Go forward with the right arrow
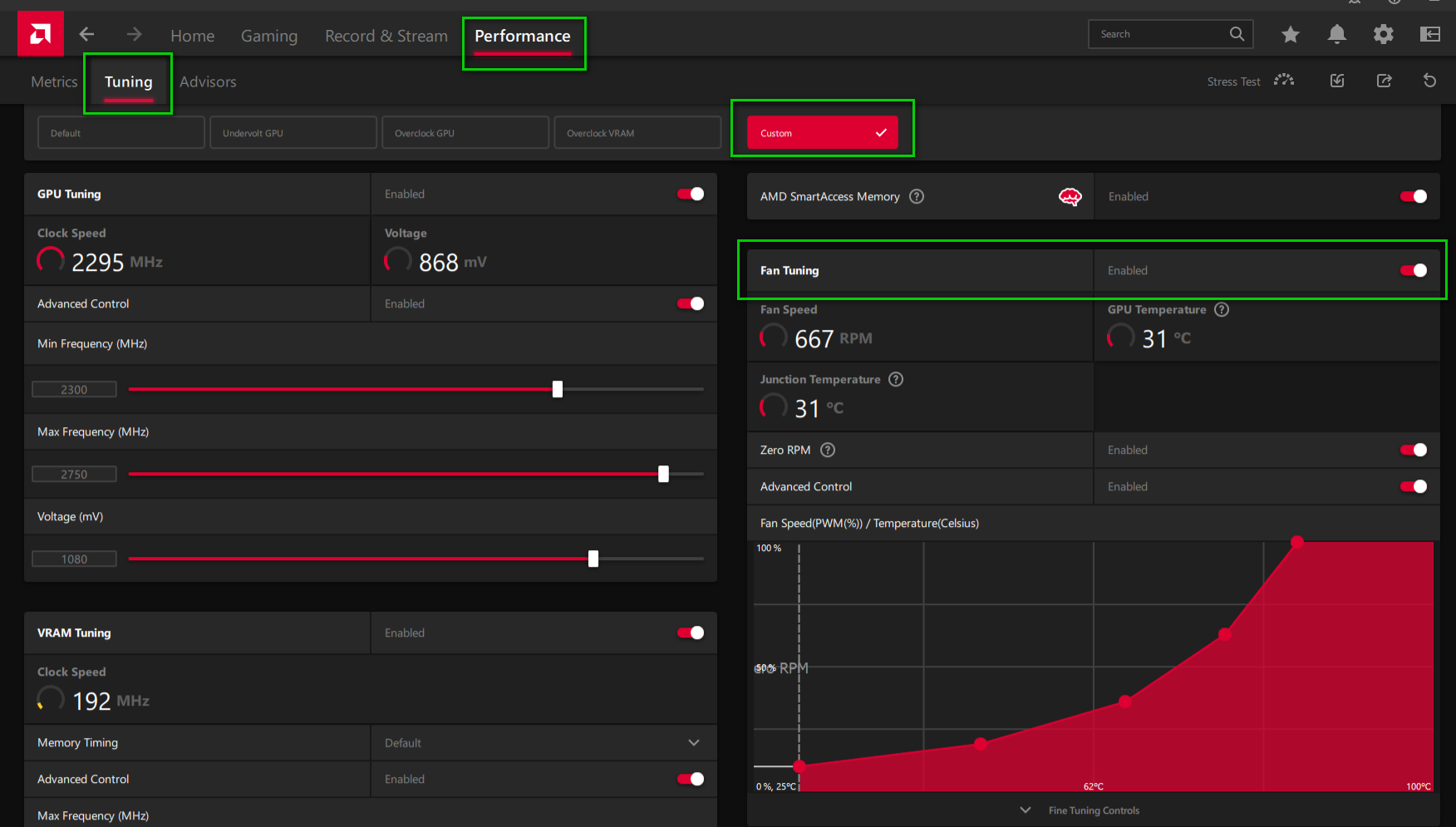This screenshot has height=827, width=1456. (x=134, y=34)
